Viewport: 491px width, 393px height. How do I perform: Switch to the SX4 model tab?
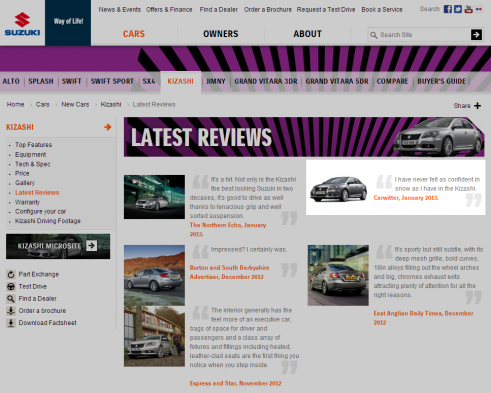149,81
